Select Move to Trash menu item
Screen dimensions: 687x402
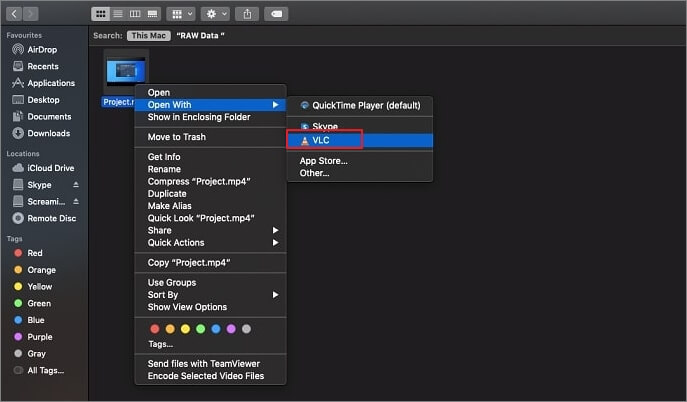(x=176, y=137)
